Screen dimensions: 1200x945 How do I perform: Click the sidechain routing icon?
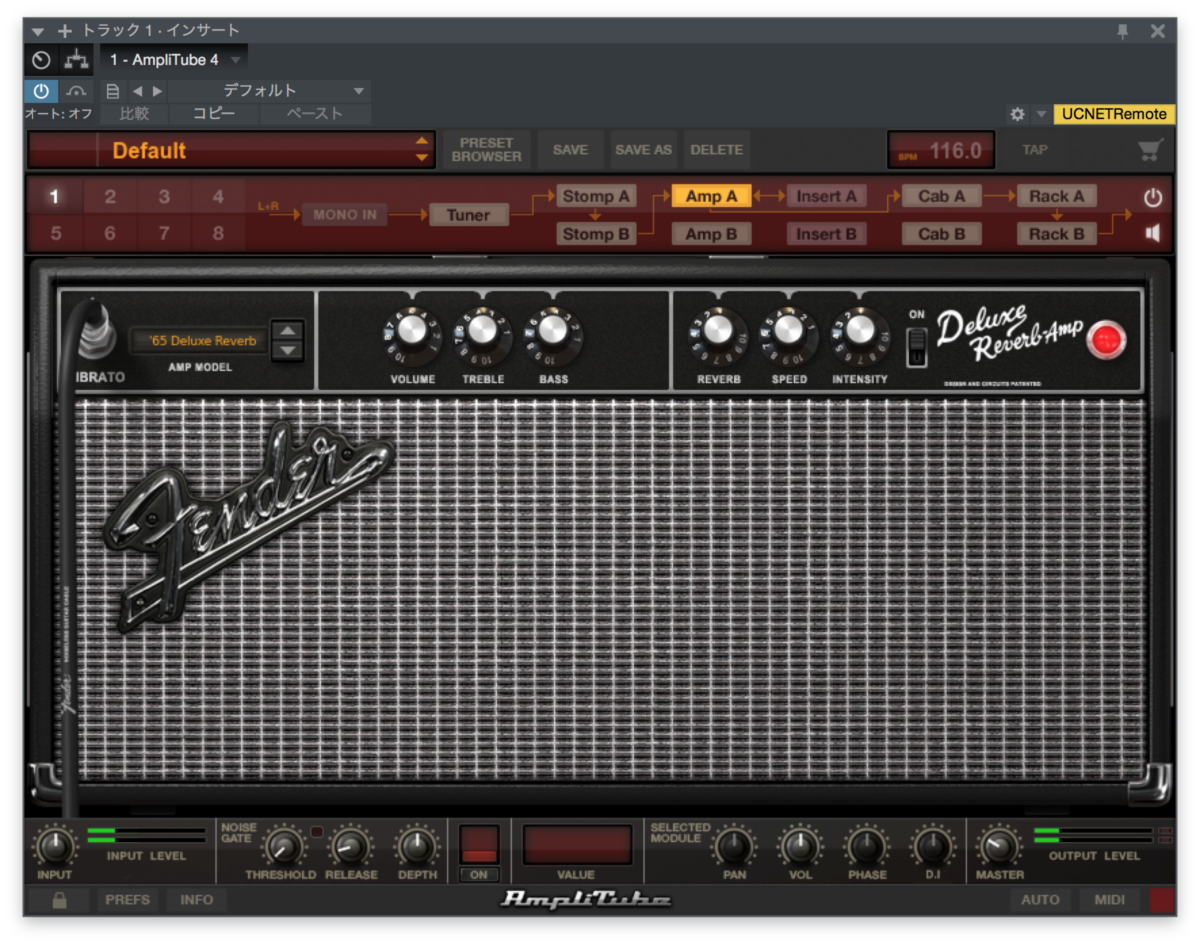(x=76, y=60)
